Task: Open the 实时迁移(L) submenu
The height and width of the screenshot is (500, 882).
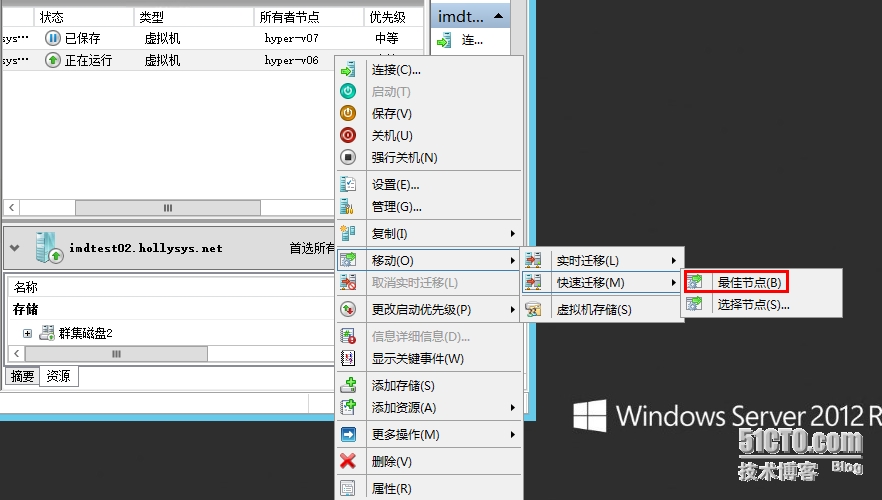Action: click(x=601, y=260)
